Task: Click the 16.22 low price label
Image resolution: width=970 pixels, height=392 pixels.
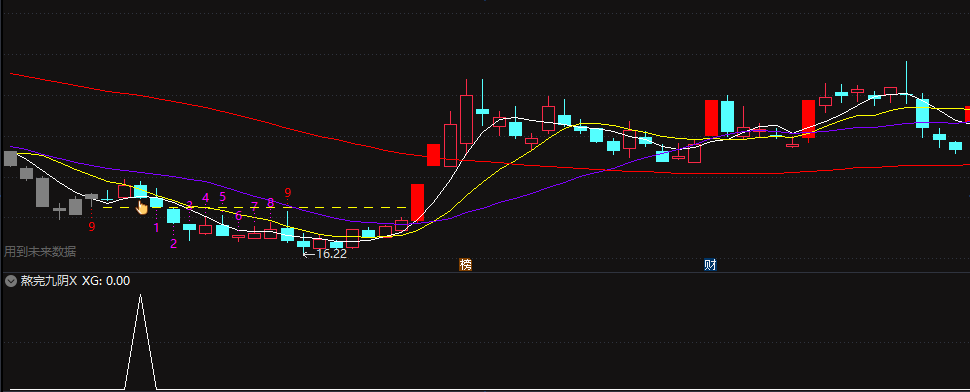Action: point(325,254)
